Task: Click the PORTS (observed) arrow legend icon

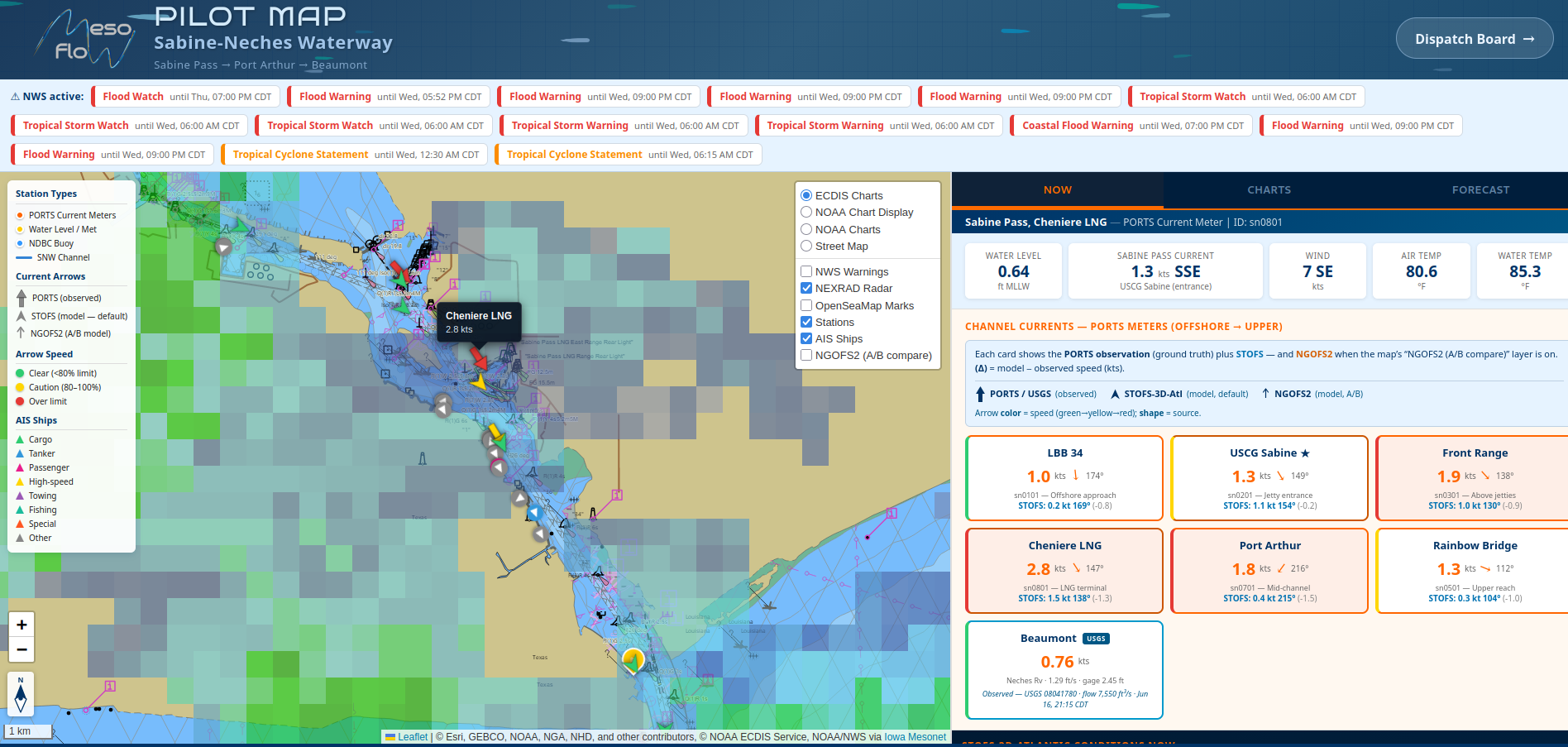Action: tap(22, 298)
